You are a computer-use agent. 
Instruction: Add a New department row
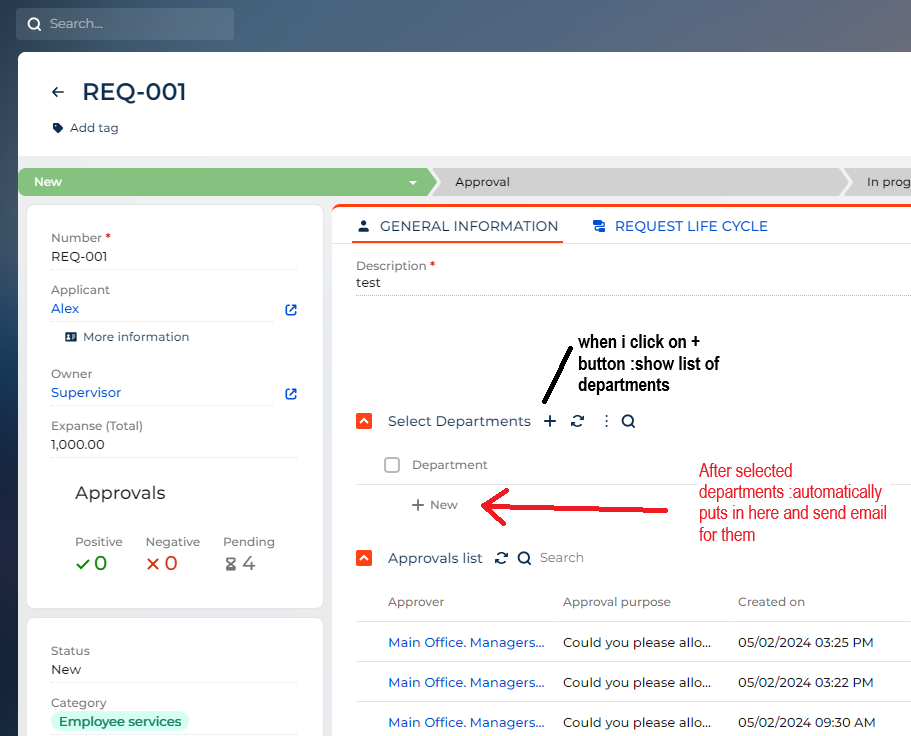pyautogui.click(x=435, y=505)
